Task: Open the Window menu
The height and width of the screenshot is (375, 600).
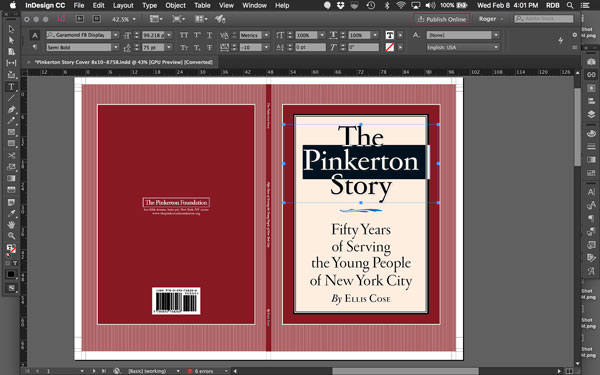Action: 254,5
